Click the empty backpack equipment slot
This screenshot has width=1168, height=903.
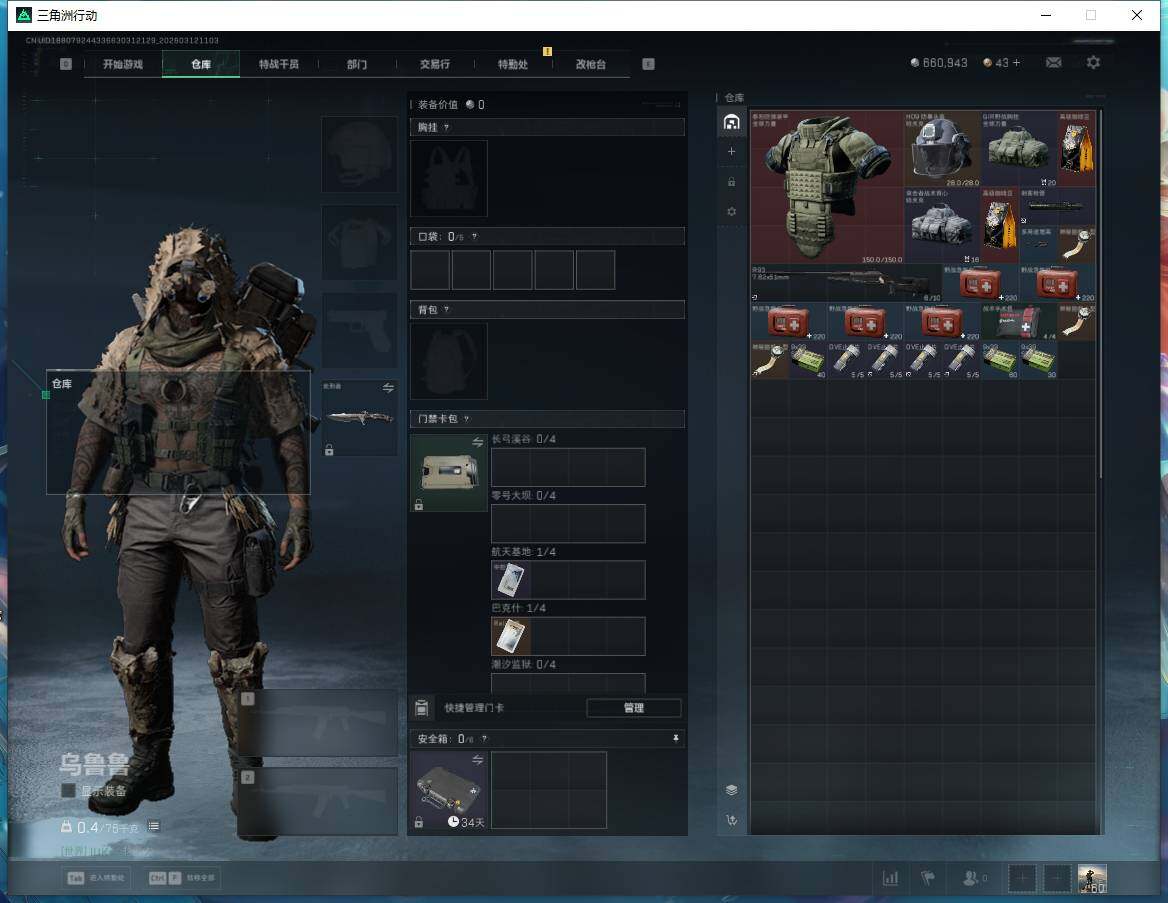(x=448, y=361)
